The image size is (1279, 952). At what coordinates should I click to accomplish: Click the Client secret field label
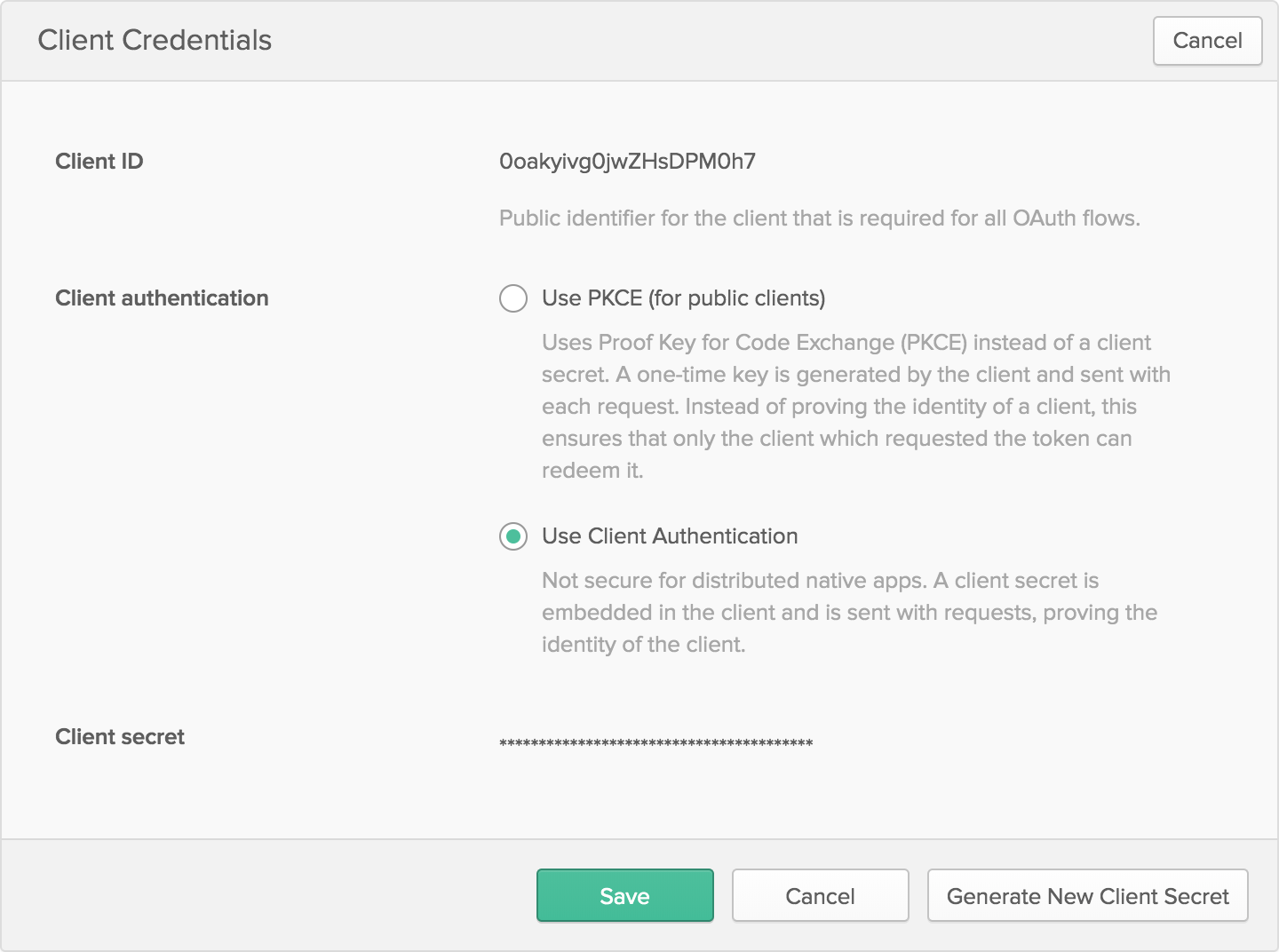[x=120, y=737]
